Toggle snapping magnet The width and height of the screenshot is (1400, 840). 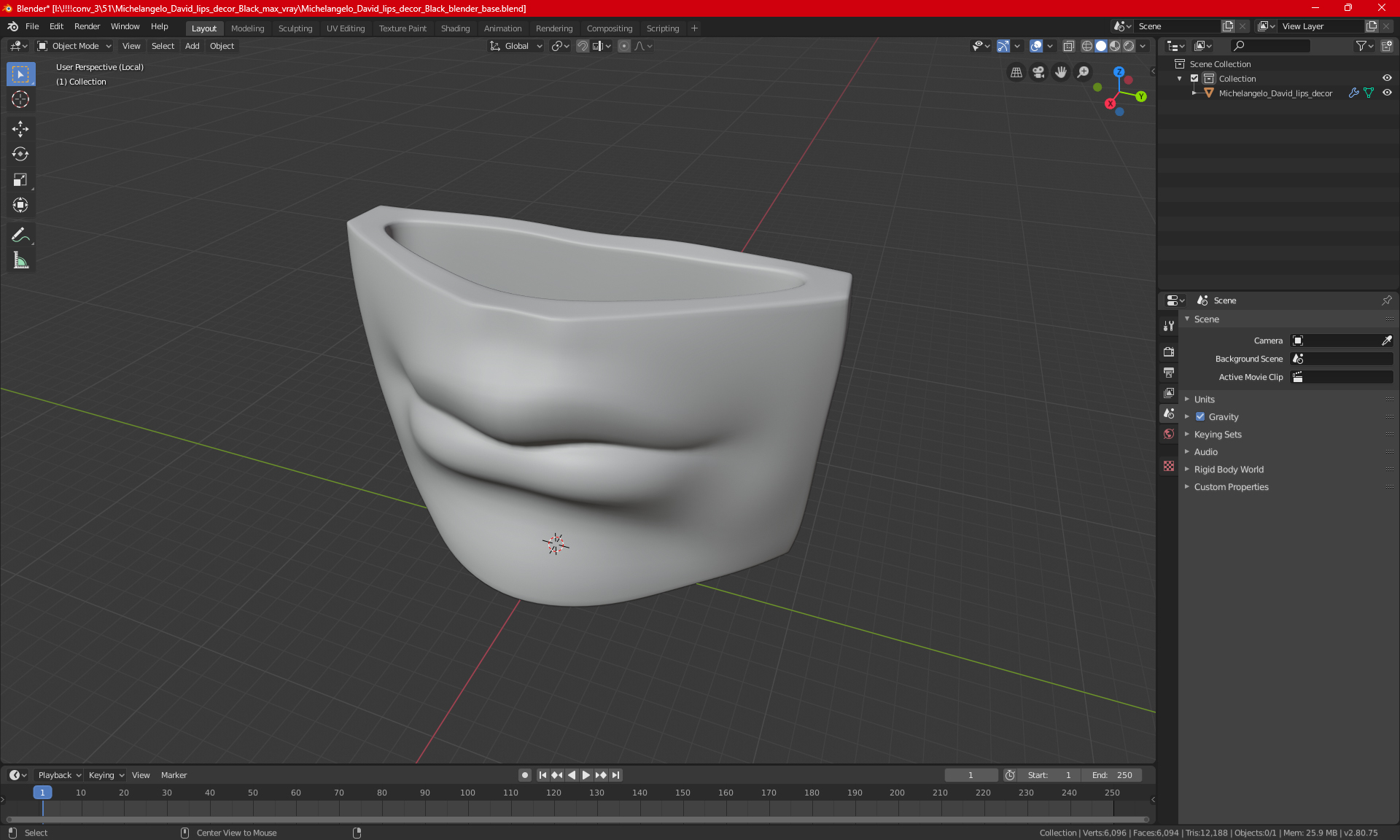click(582, 46)
